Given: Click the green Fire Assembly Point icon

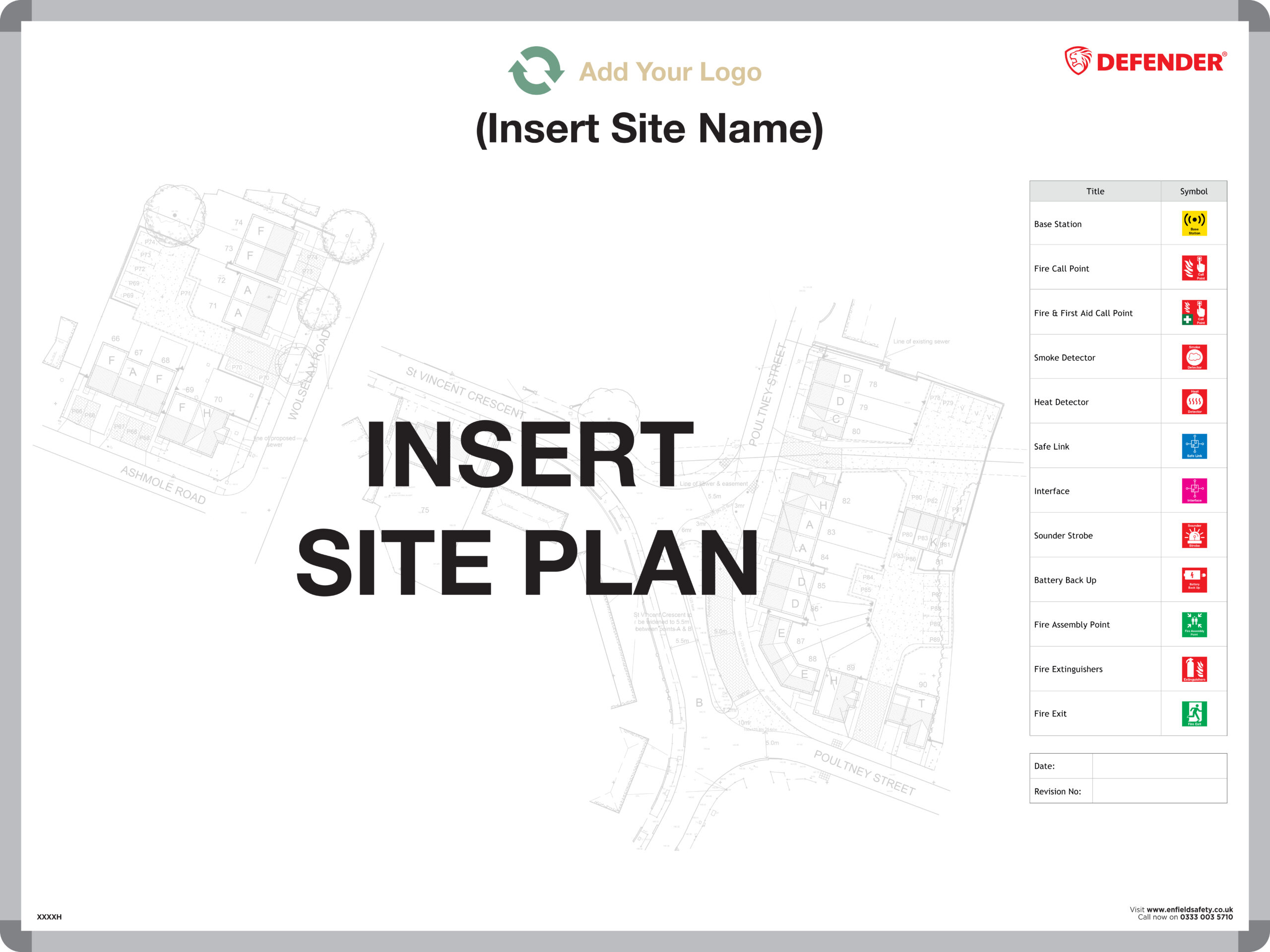Looking at the screenshot, I should (1194, 624).
